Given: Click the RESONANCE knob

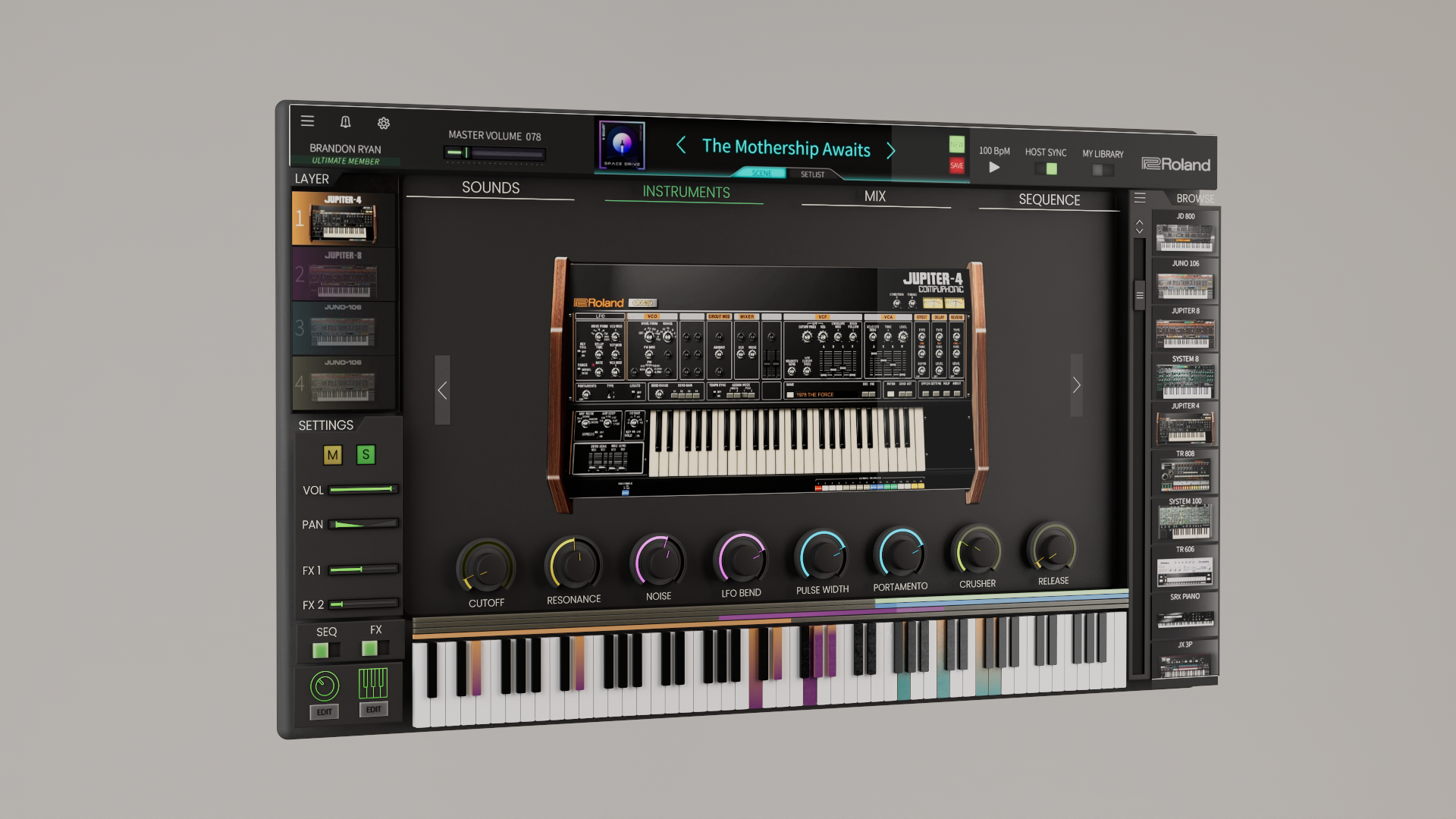Looking at the screenshot, I should [x=573, y=563].
